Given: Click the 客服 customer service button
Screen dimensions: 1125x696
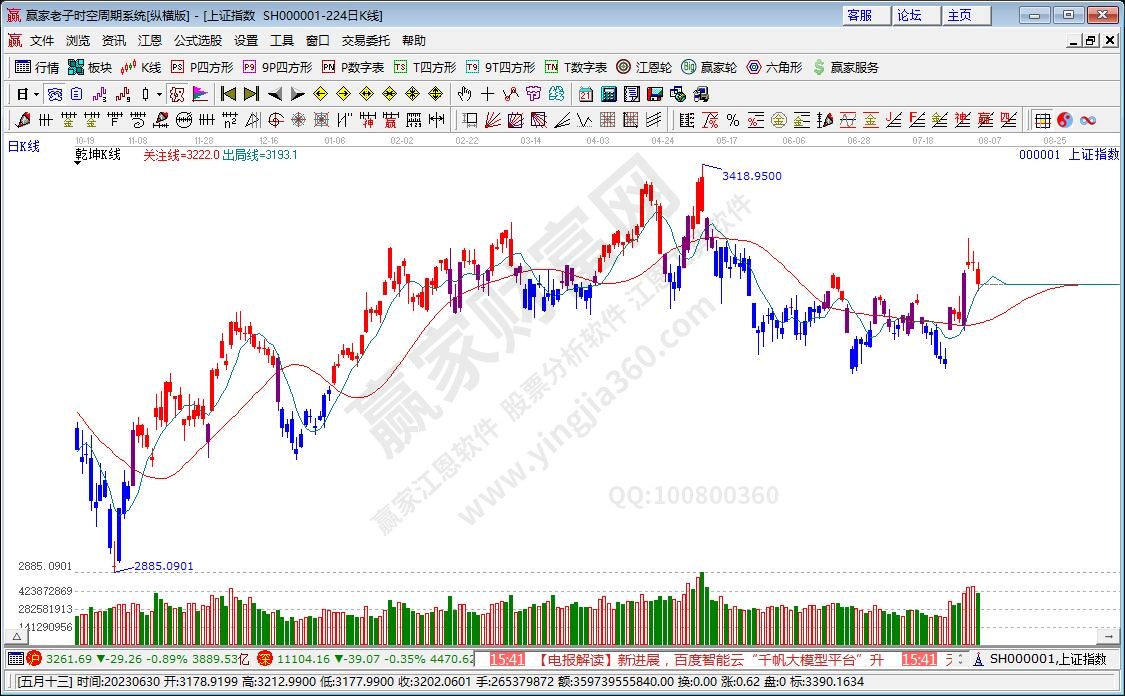Looking at the screenshot, I should 860,15.
